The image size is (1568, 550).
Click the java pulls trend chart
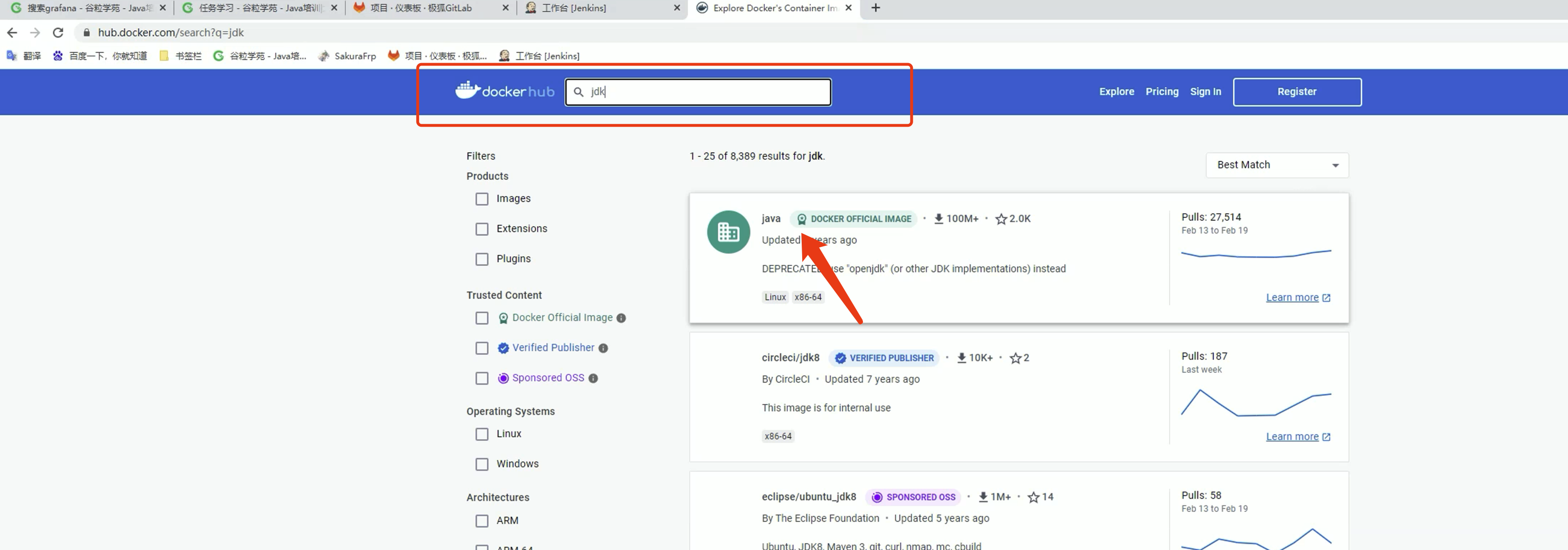click(1256, 253)
